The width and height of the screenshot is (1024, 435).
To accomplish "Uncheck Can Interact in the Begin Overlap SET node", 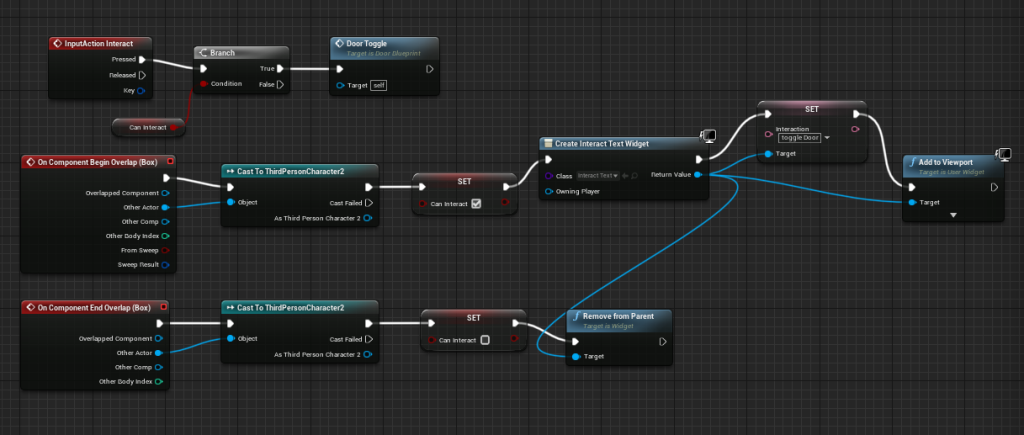I will [476, 203].
